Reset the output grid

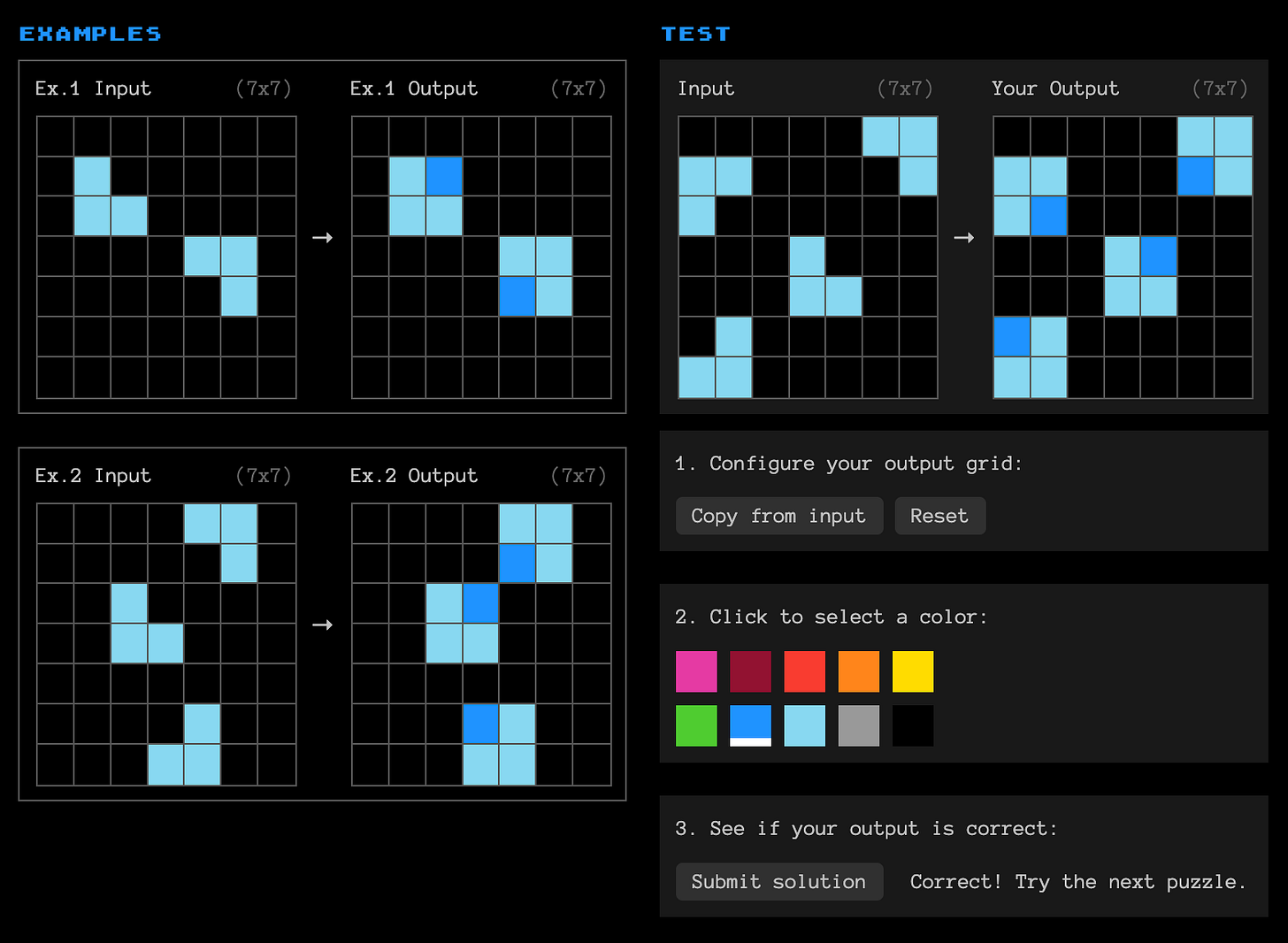pos(939,516)
